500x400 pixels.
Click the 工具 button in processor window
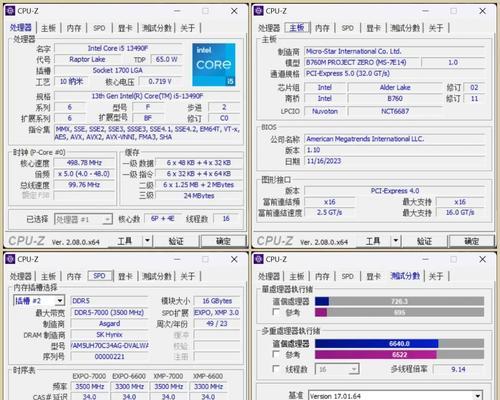125,240
